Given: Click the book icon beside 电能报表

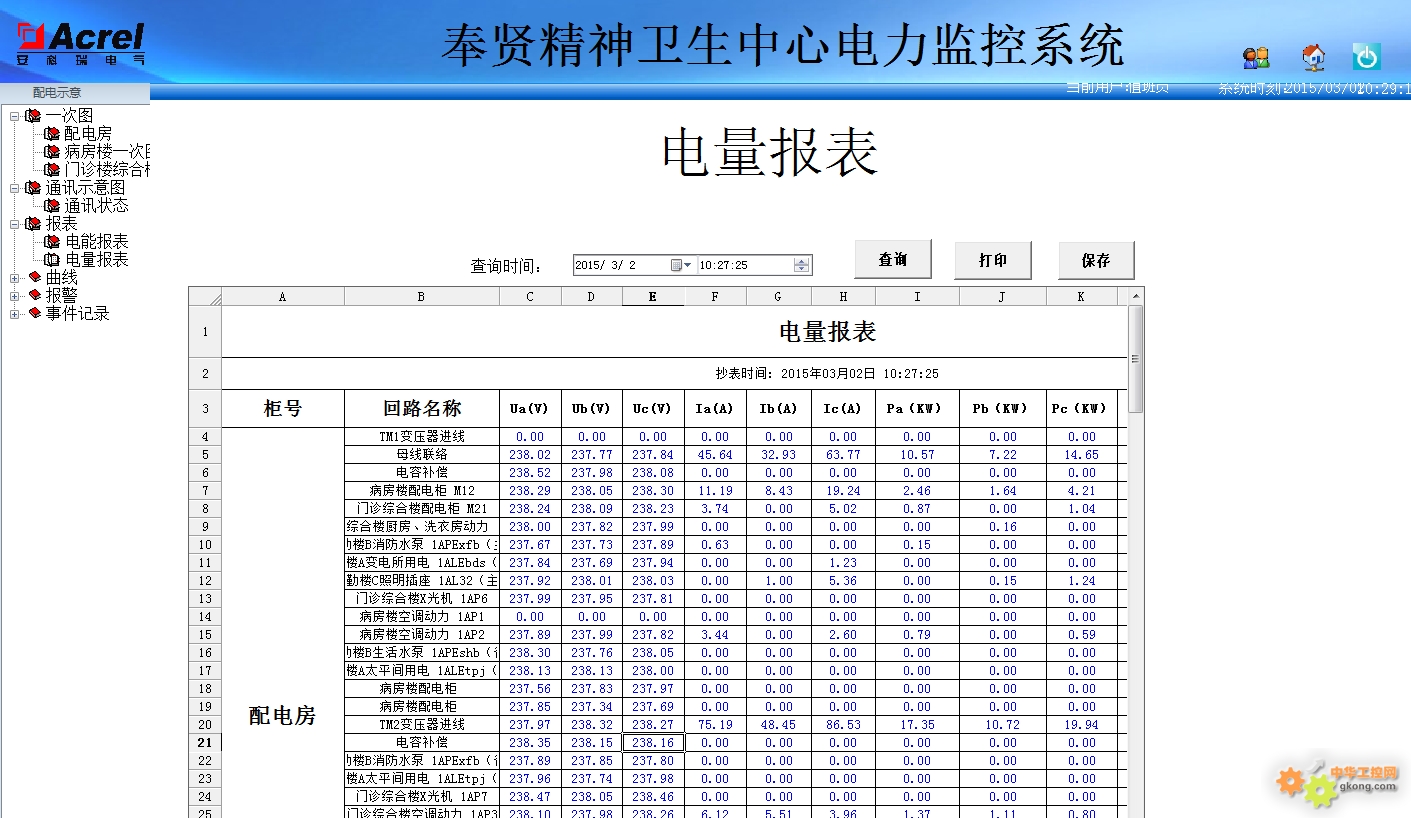Looking at the screenshot, I should tap(52, 241).
